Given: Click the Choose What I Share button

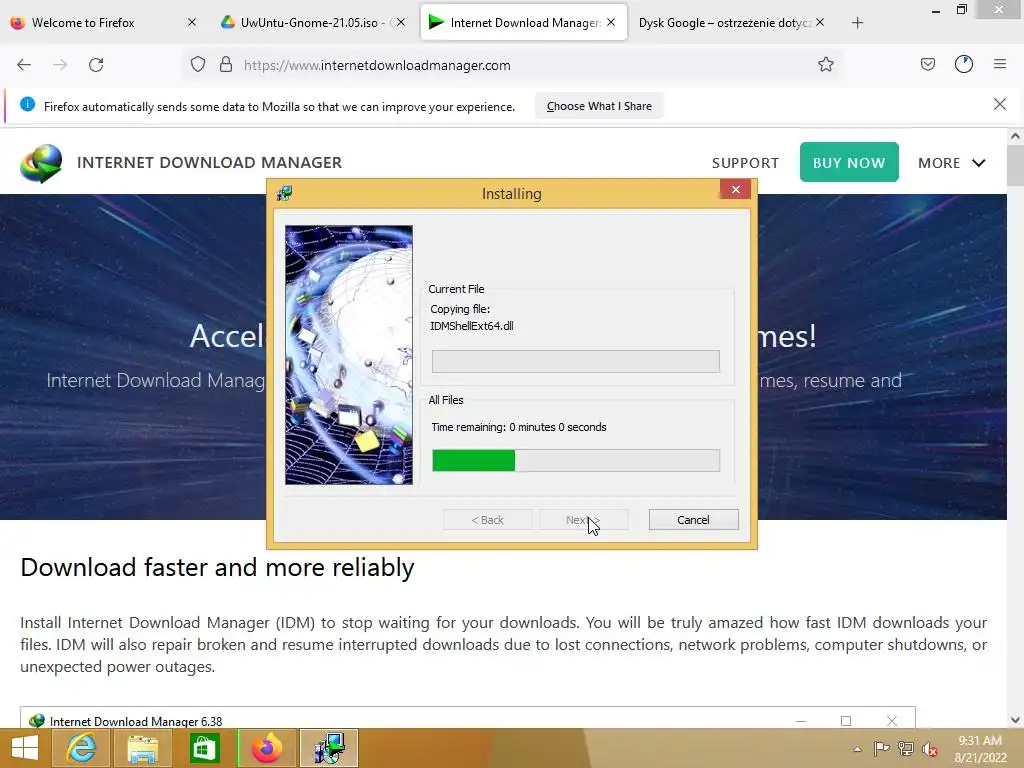Looking at the screenshot, I should pos(599,106).
